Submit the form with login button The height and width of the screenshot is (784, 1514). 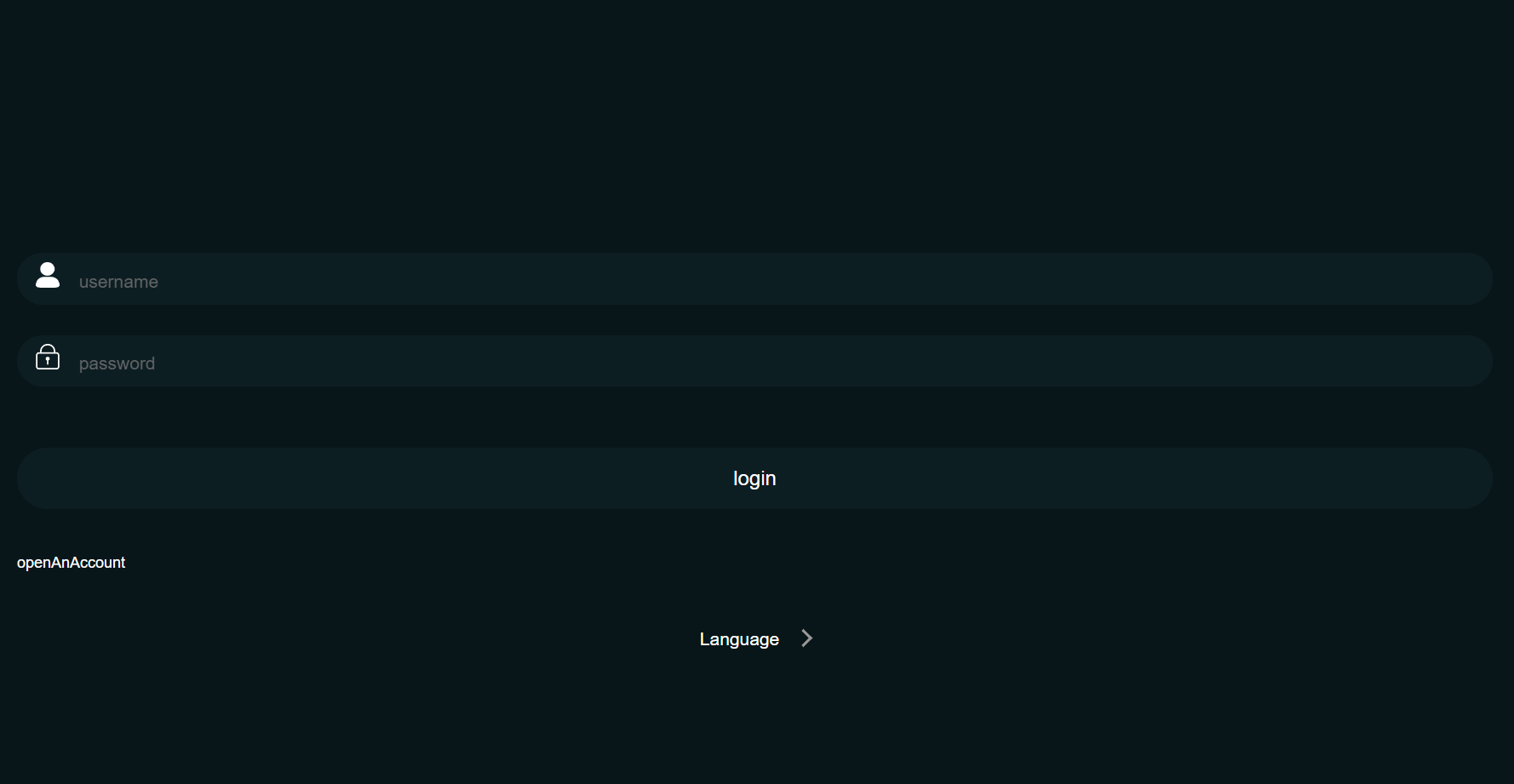pyautogui.click(x=754, y=478)
